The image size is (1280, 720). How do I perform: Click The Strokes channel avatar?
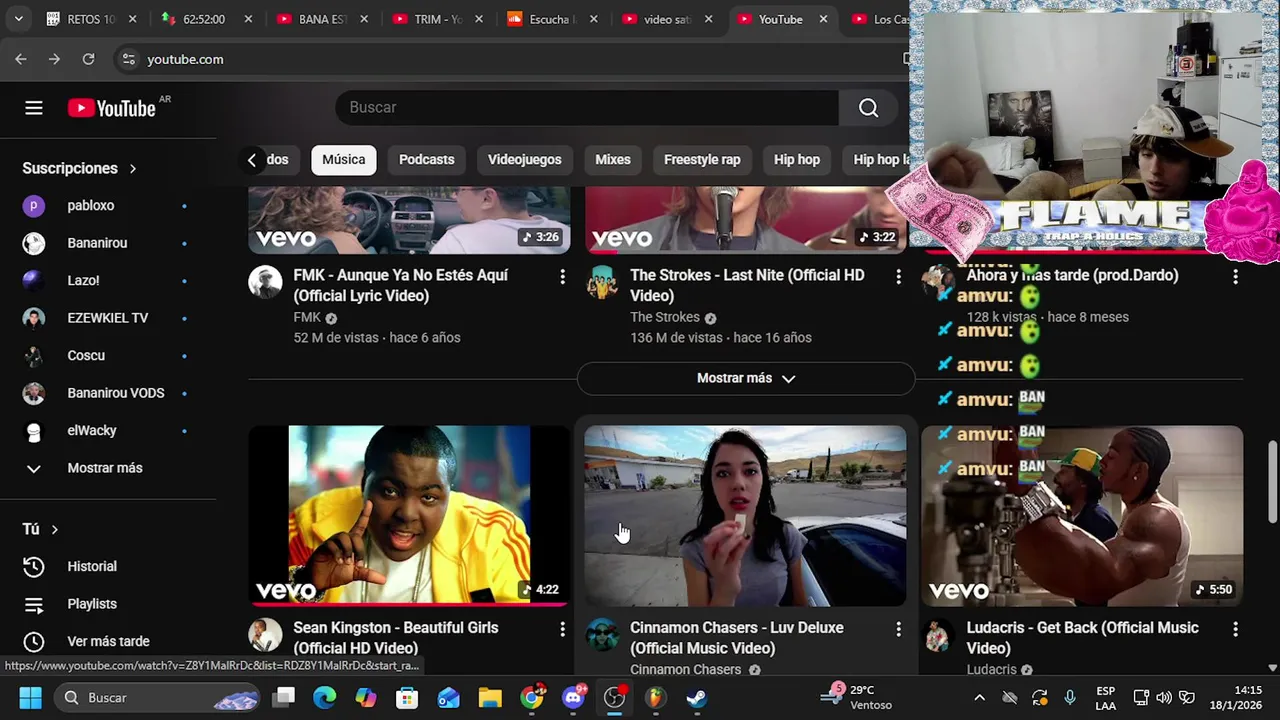[602, 282]
